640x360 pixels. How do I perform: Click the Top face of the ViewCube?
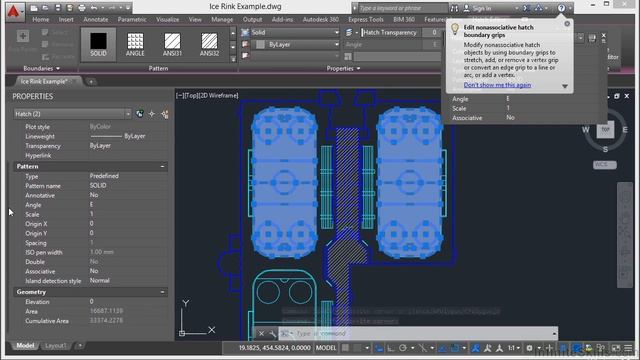[x=605, y=129]
